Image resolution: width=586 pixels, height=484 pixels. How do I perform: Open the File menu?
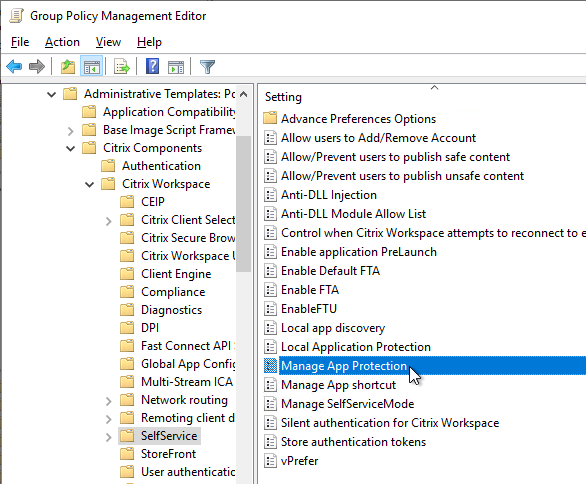pyautogui.click(x=20, y=42)
